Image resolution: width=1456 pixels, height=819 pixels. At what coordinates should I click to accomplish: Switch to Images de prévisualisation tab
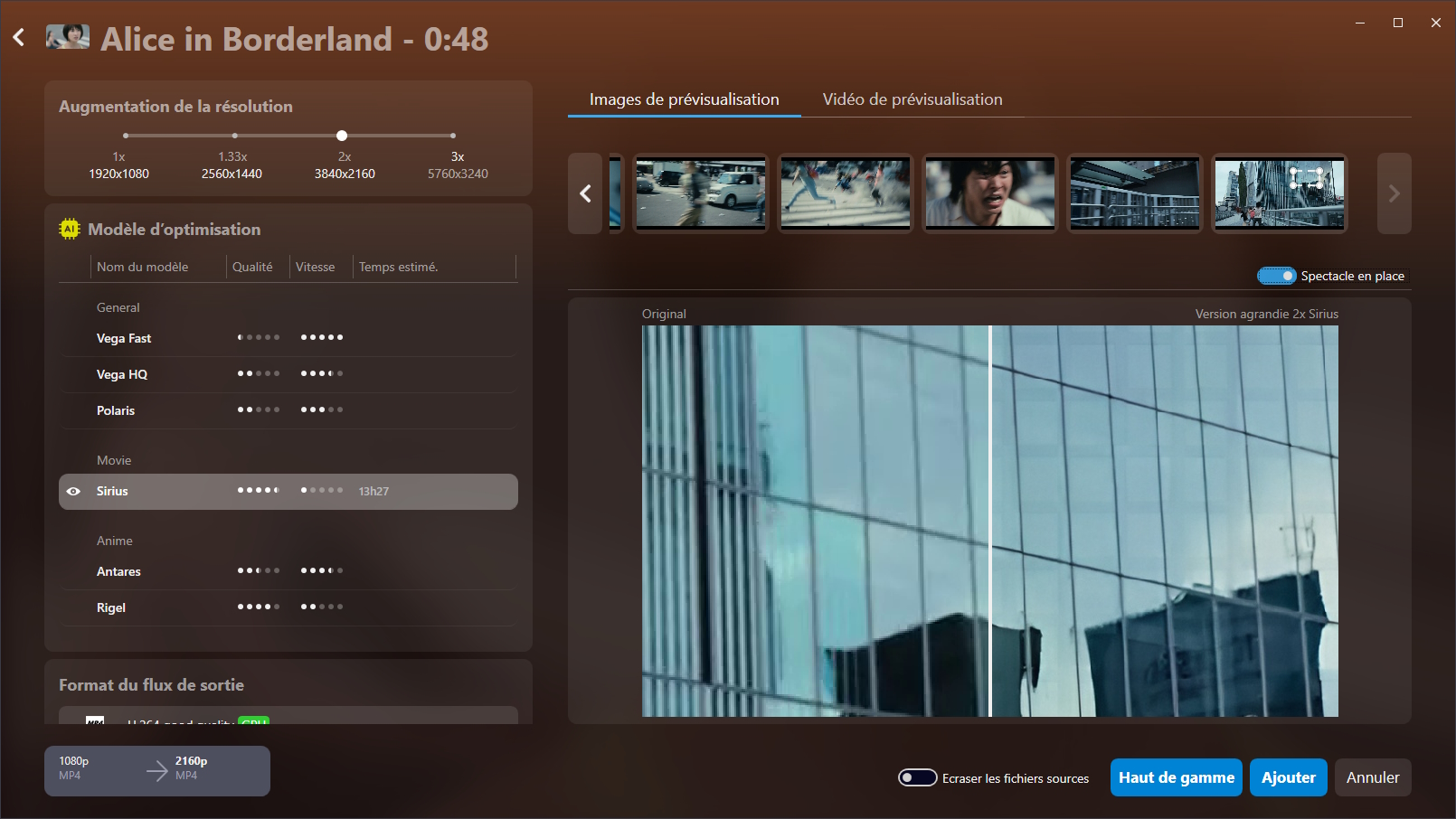pos(685,99)
